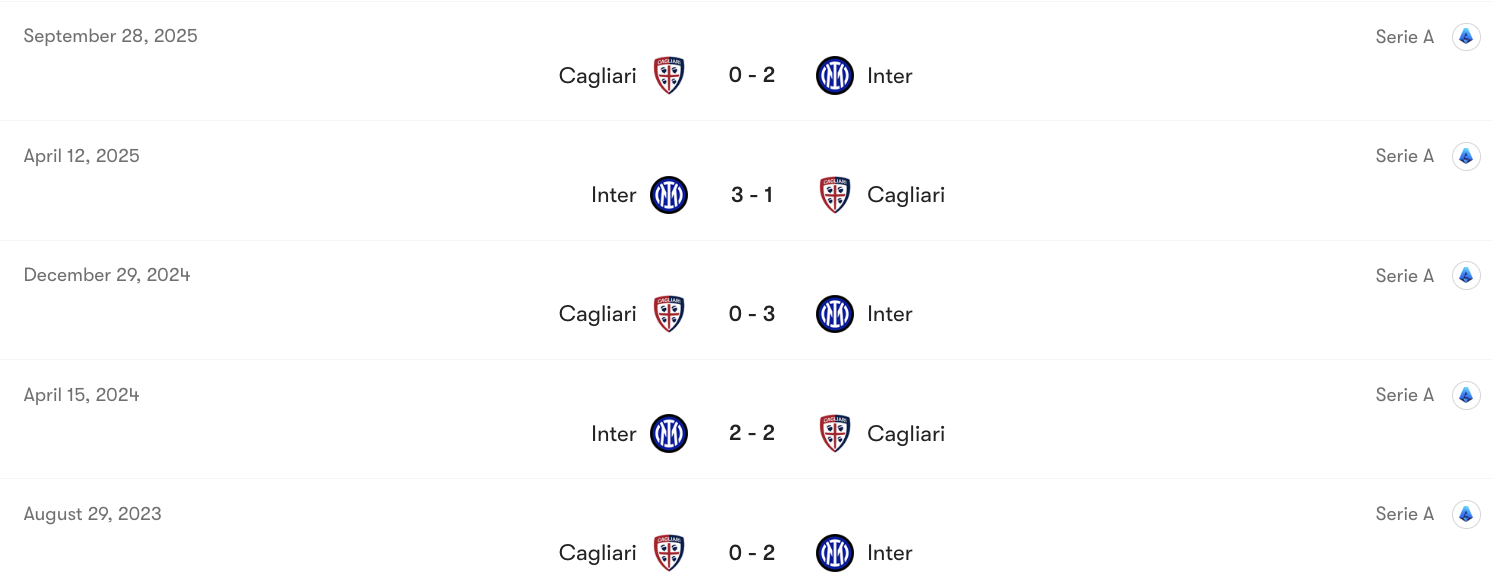Click the Serie A text on the April 15 row
1492x588 pixels.
1404,394
